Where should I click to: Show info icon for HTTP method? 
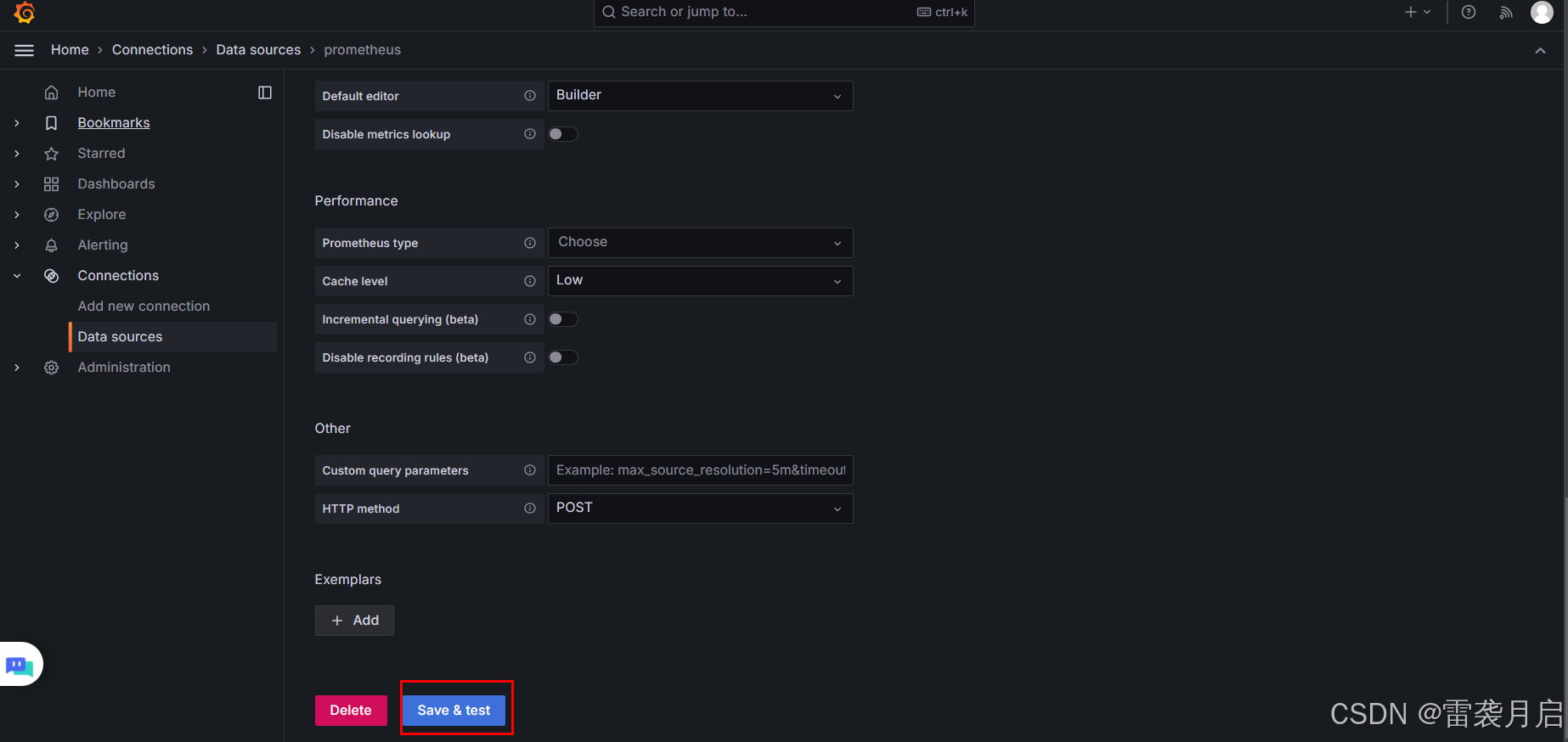(530, 509)
